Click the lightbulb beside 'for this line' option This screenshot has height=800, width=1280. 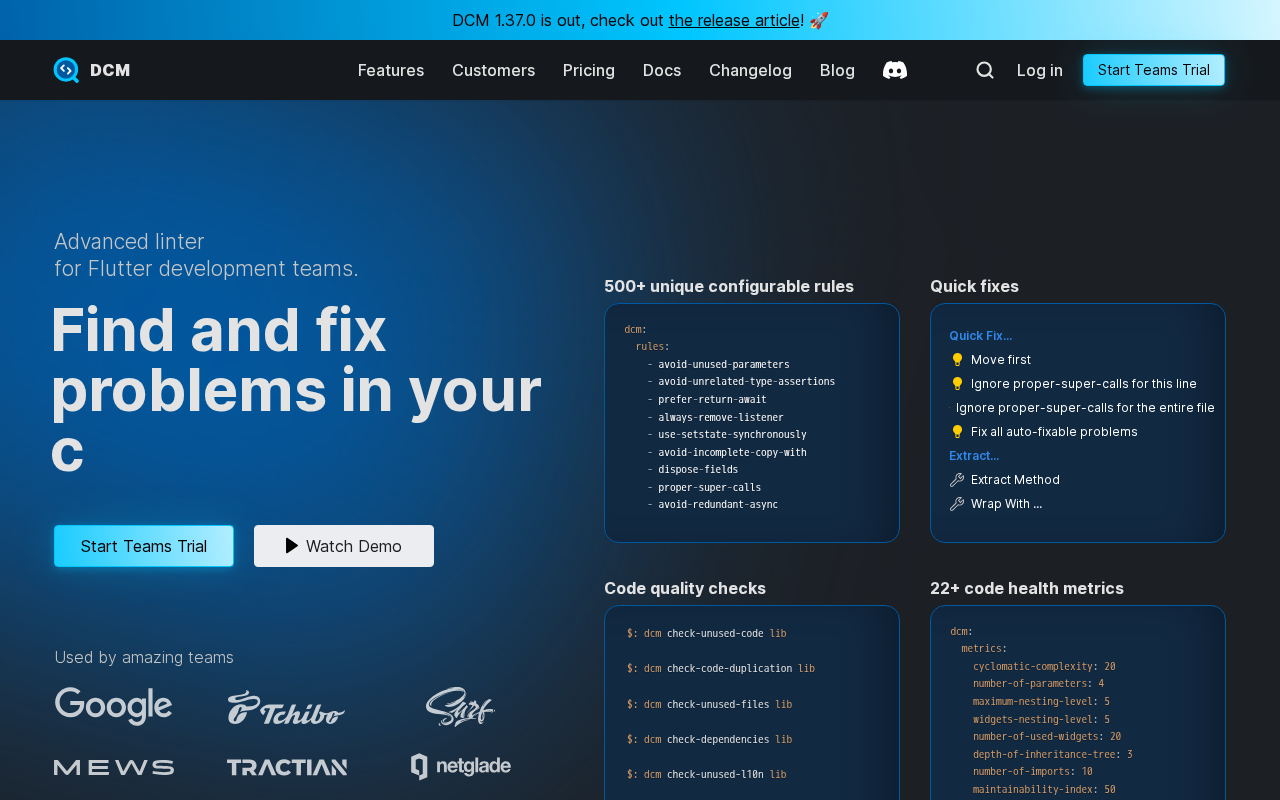tap(957, 384)
